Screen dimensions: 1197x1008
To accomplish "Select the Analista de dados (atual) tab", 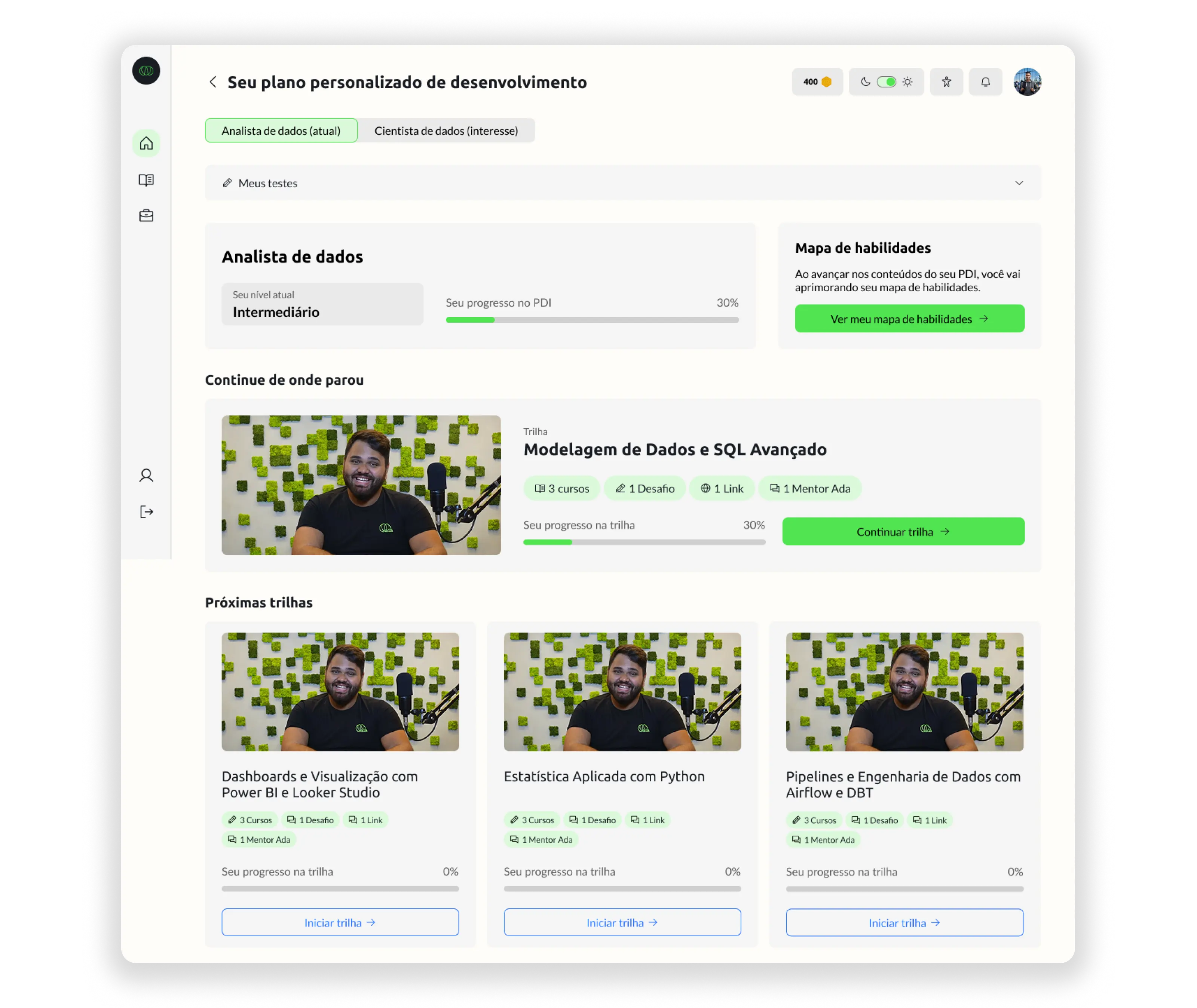I will [x=281, y=131].
